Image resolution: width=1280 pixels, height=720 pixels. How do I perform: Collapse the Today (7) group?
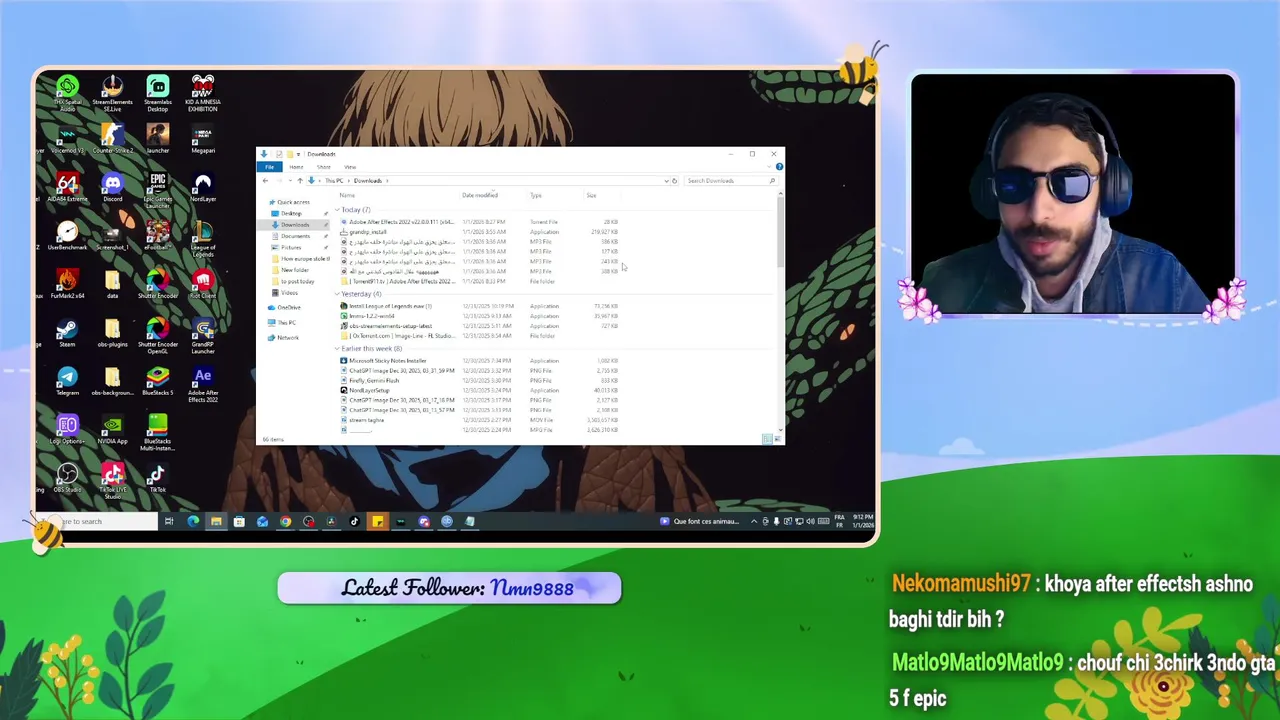[337, 210]
